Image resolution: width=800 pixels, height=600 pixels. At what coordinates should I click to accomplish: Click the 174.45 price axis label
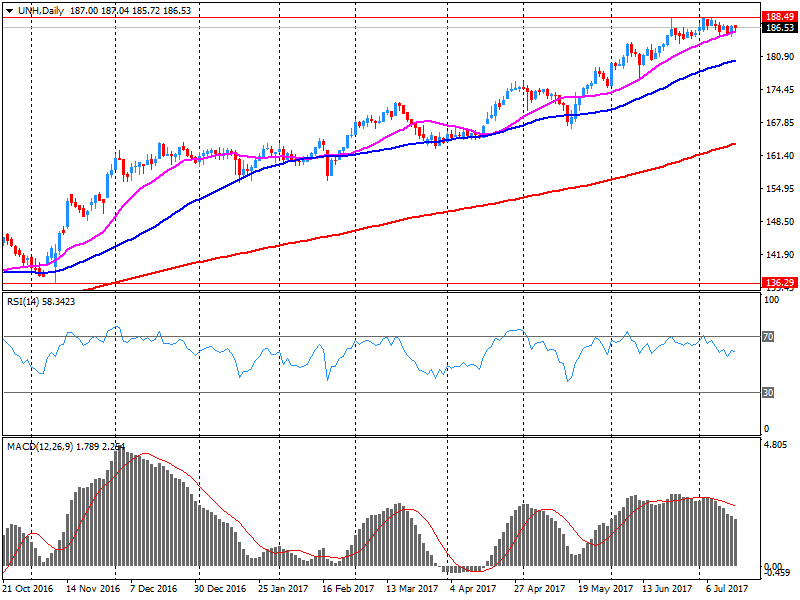pos(780,90)
